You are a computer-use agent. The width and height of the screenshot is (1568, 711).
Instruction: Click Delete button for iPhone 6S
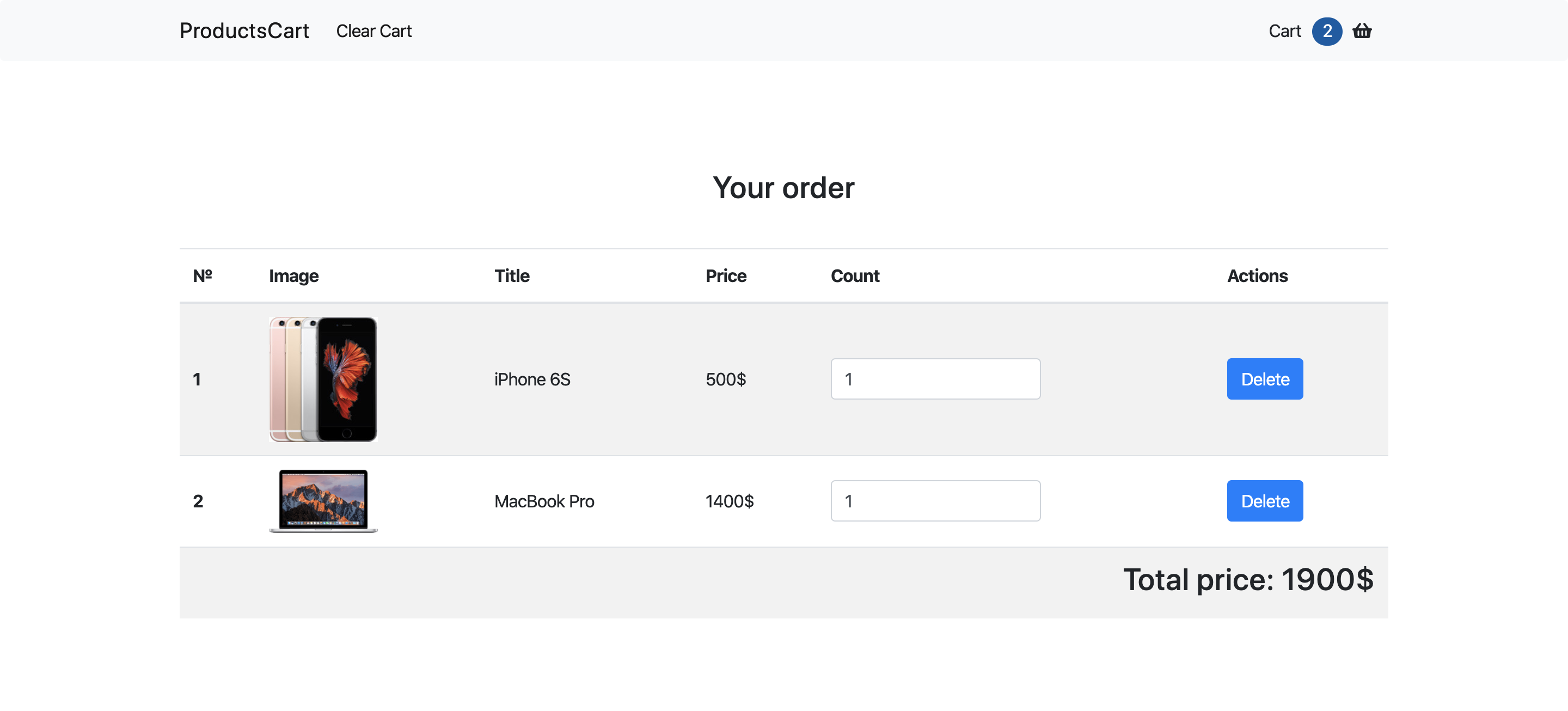click(x=1265, y=378)
